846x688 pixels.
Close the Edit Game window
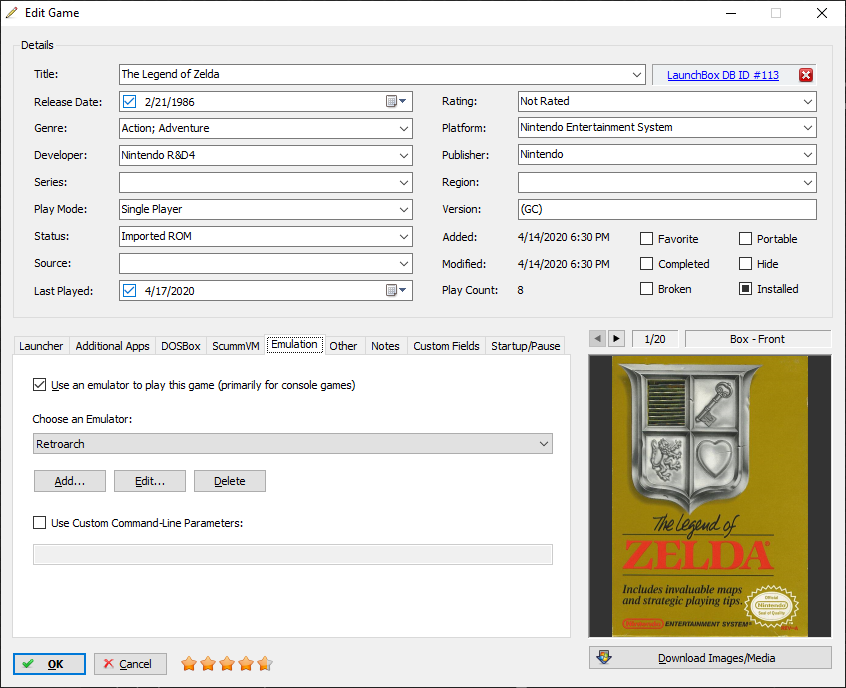[x=822, y=13]
